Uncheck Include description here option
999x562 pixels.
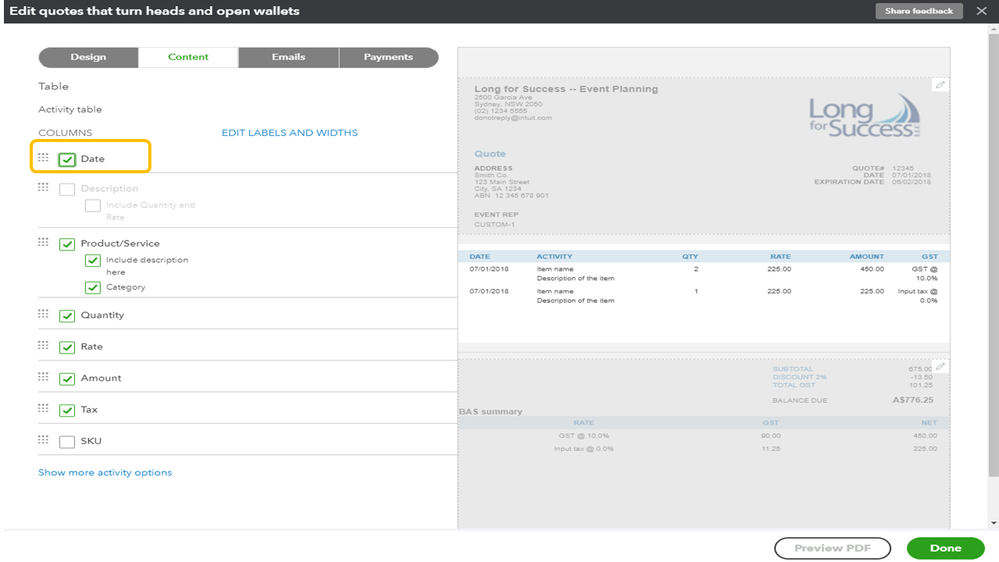pos(92,261)
